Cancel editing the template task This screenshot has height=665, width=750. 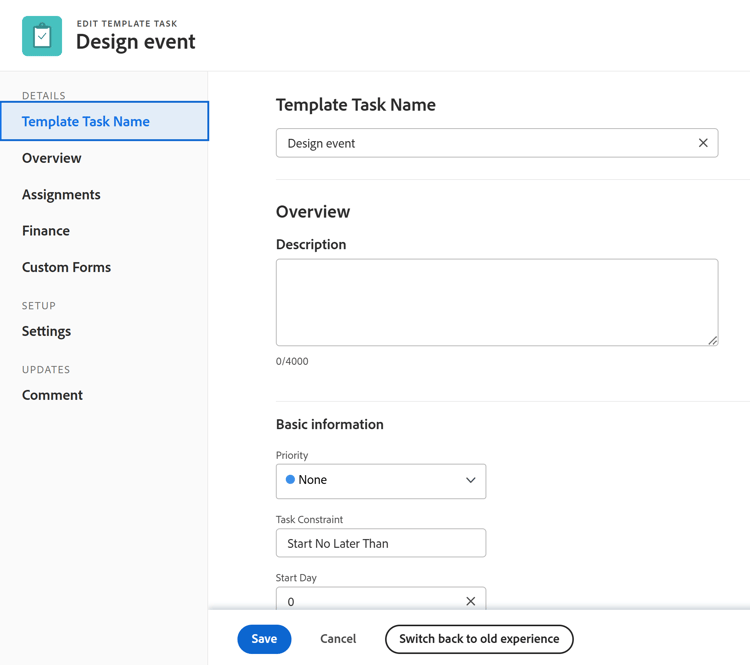point(338,639)
